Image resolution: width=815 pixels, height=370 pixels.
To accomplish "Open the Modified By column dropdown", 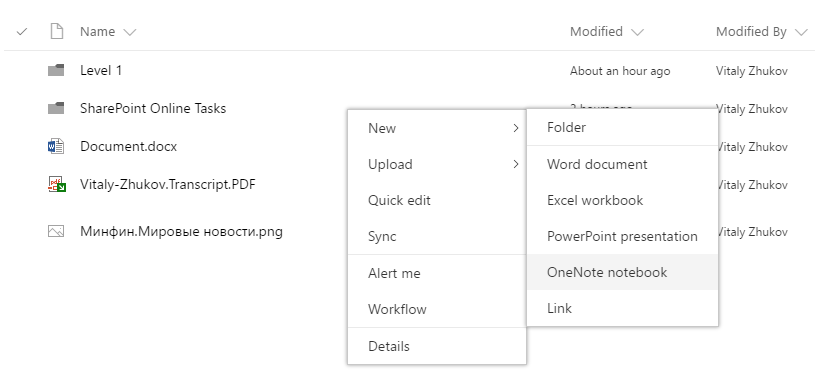I will 801,32.
